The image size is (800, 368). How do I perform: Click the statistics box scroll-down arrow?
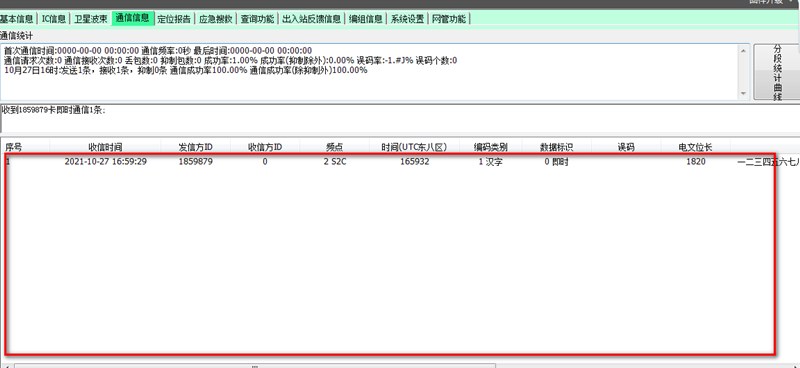[743, 94]
